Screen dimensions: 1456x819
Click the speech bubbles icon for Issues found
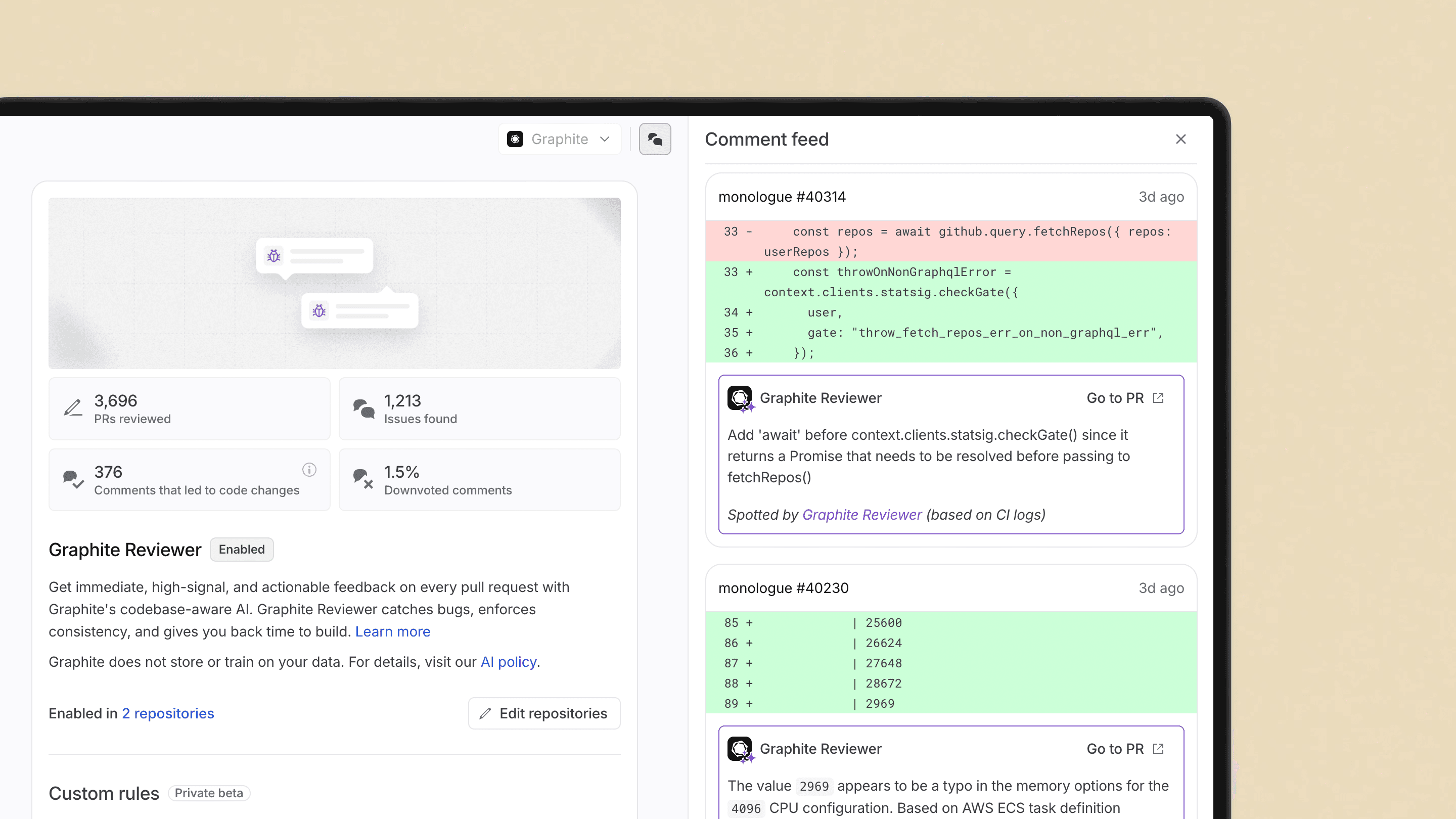click(363, 408)
